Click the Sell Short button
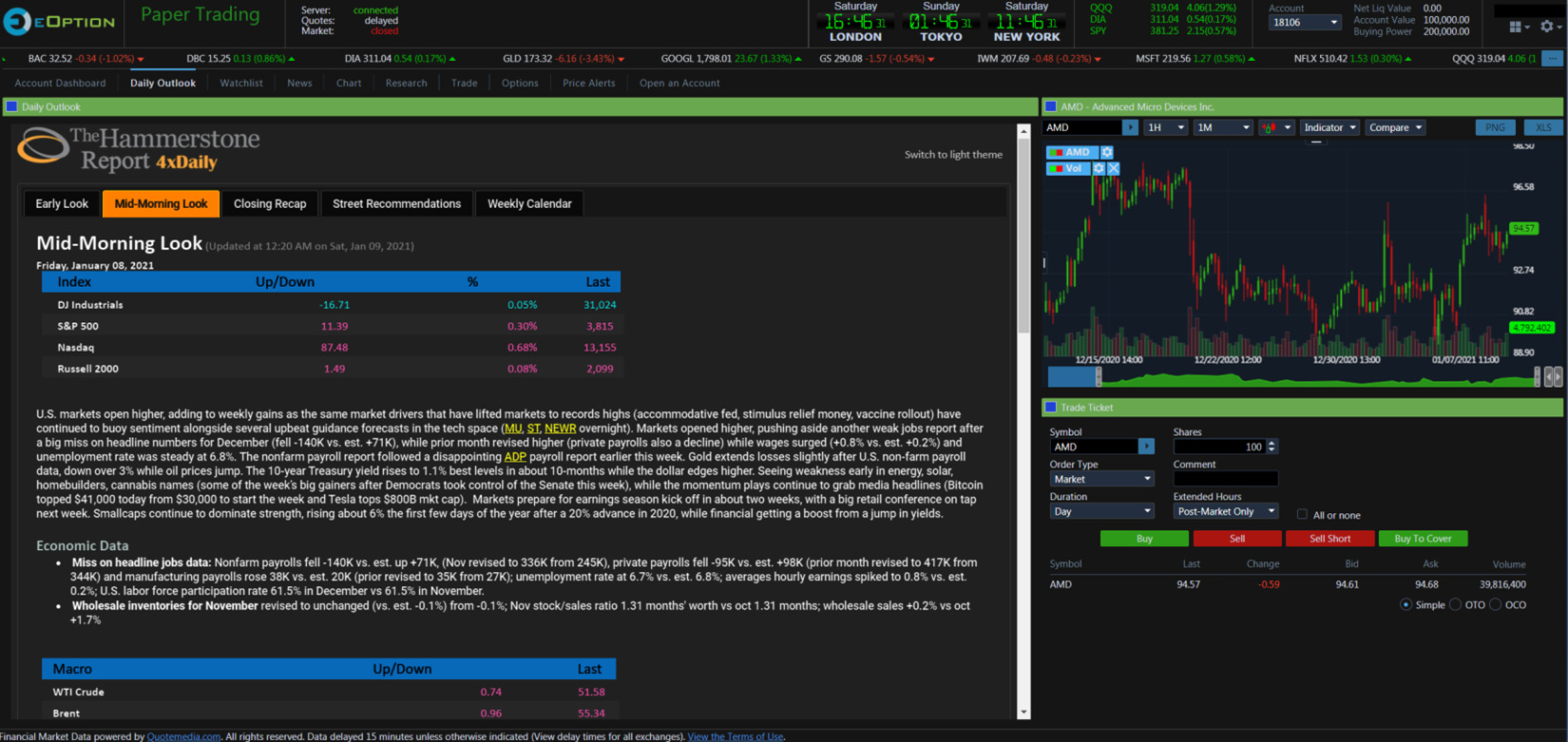 [1329, 539]
